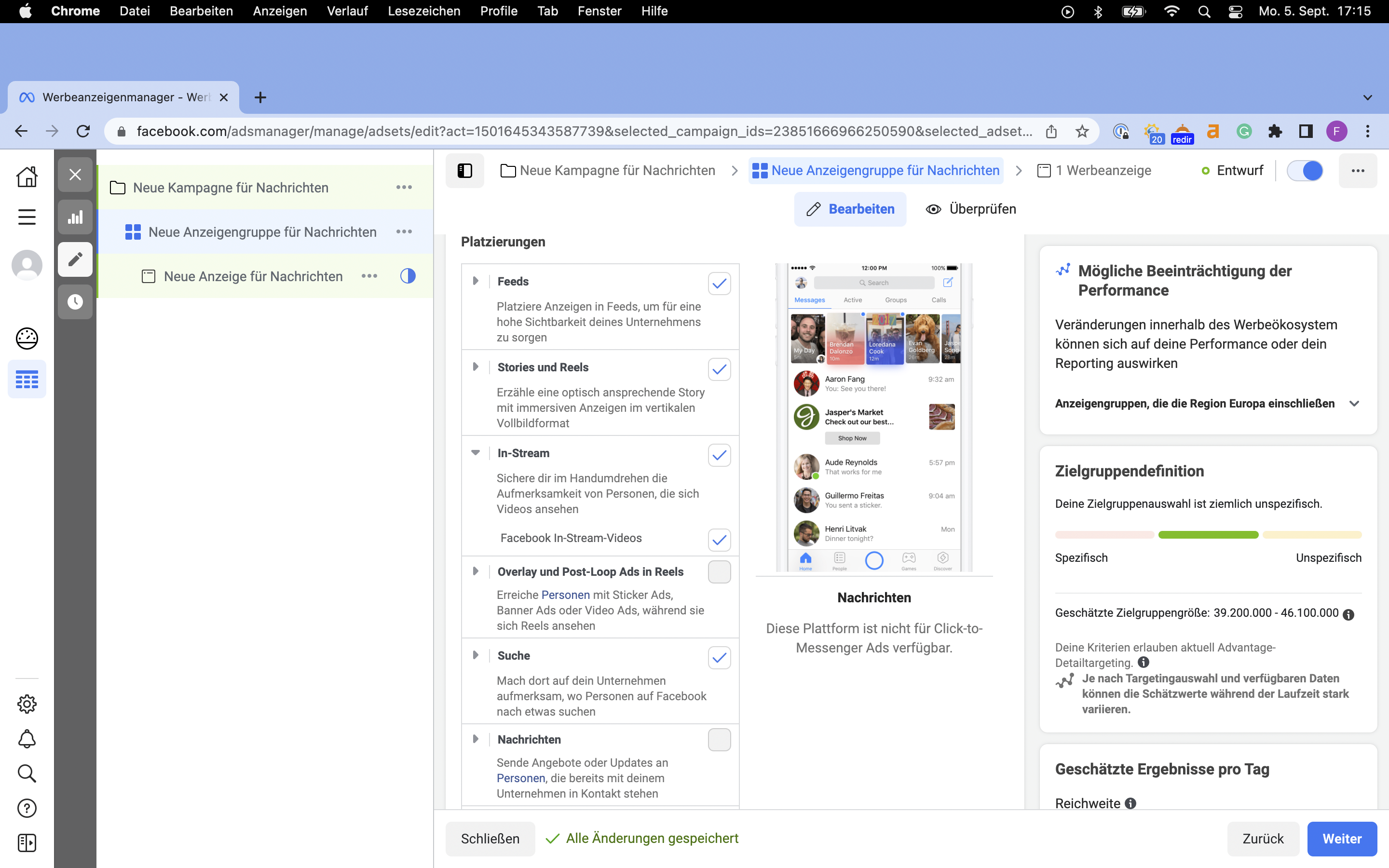The height and width of the screenshot is (868, 1389).
Task: Open the history clock icon
Action: (75, 302)
